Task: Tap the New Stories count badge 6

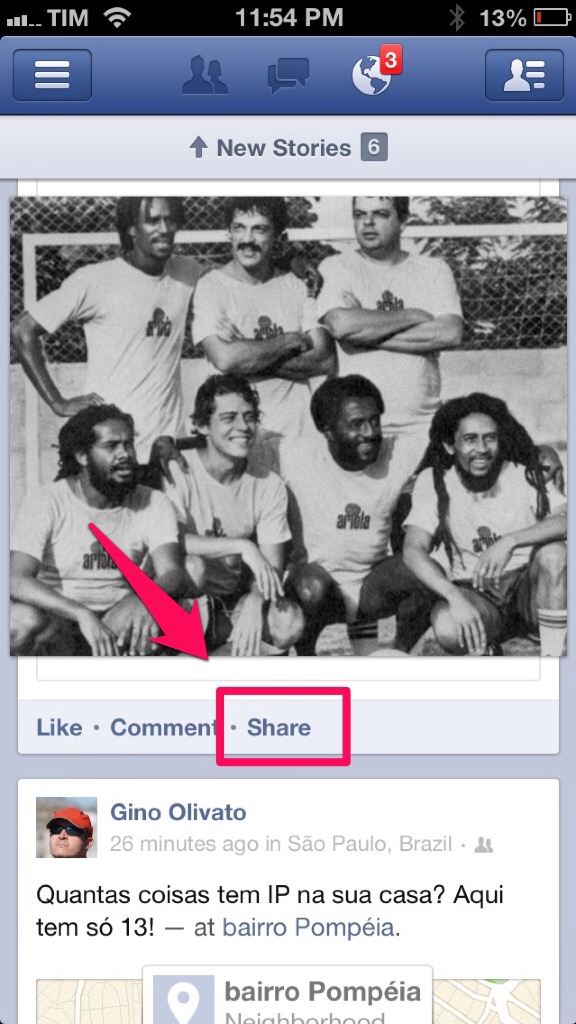Action: (374, 147)
